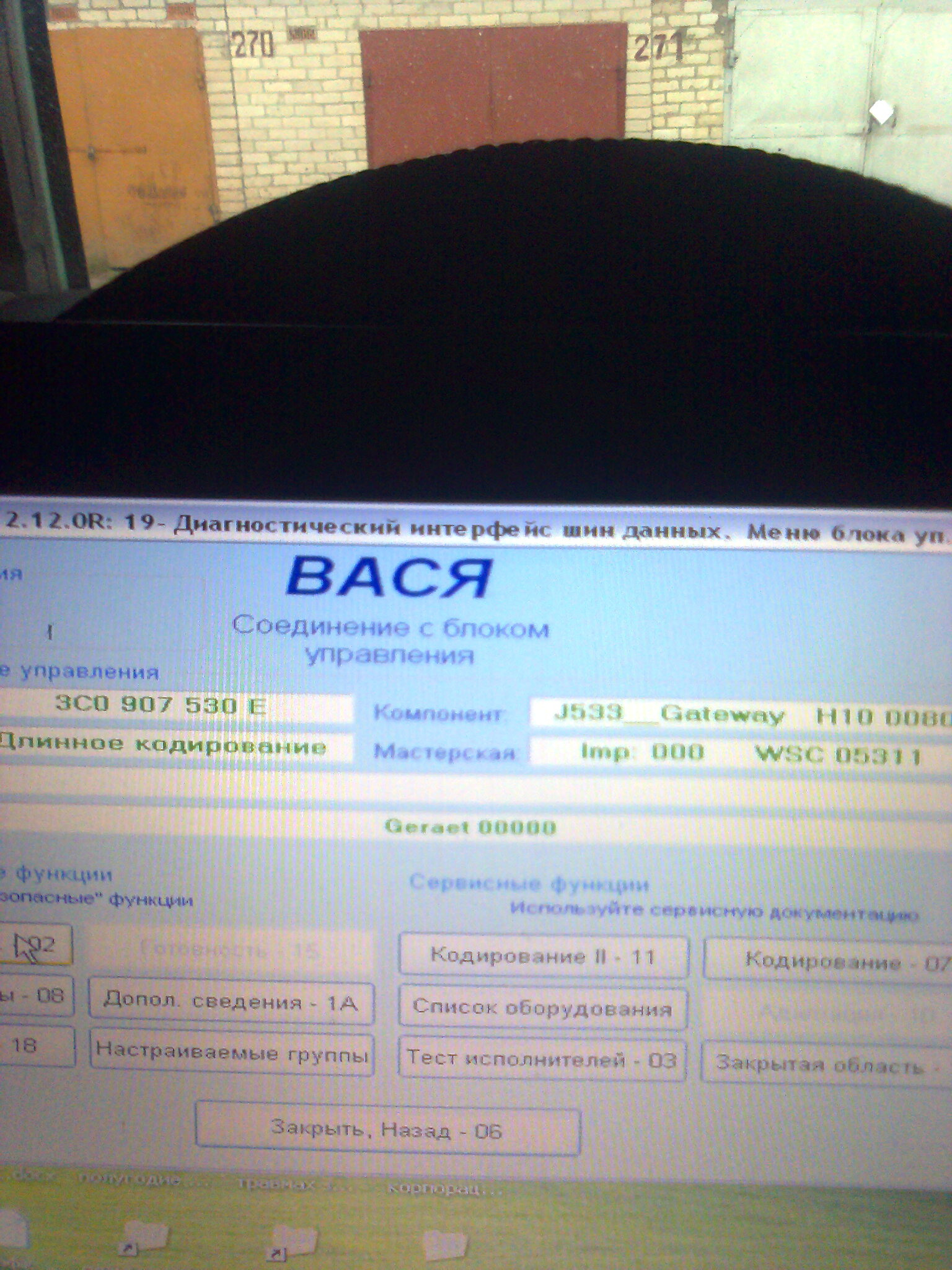Open Список оборудования
The height and width of the screenshot is (1270, 952).
pos(543,1008)
